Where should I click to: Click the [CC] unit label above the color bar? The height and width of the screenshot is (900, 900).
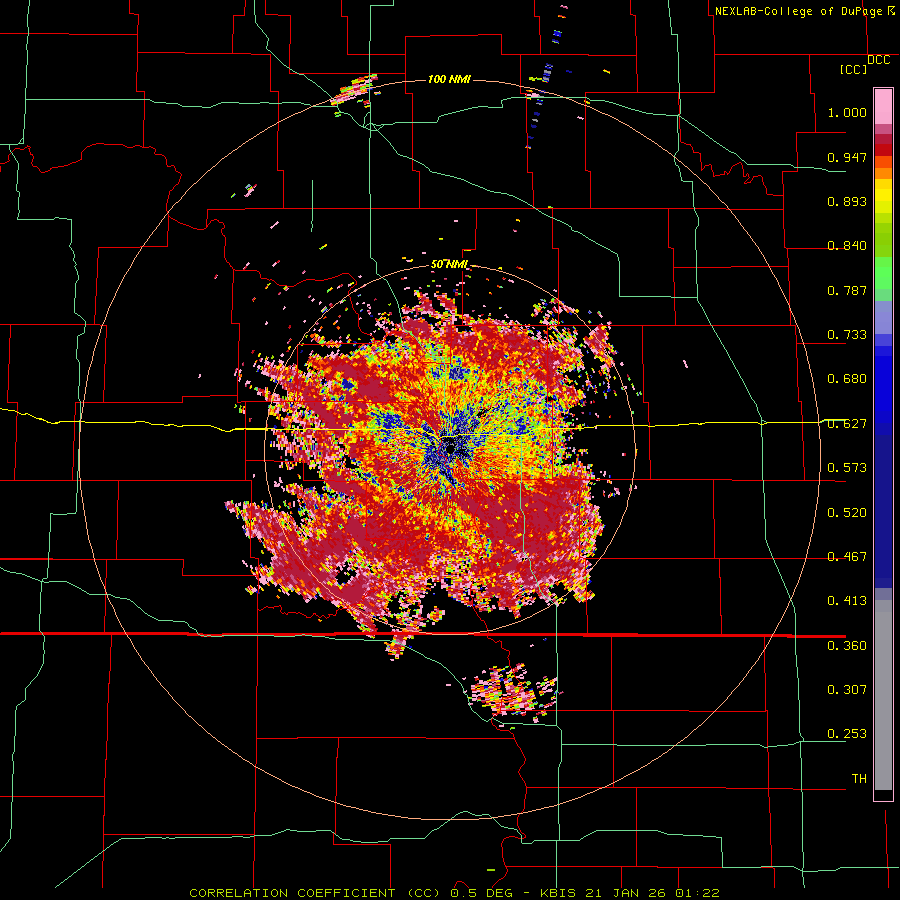[x=854, y=69]
